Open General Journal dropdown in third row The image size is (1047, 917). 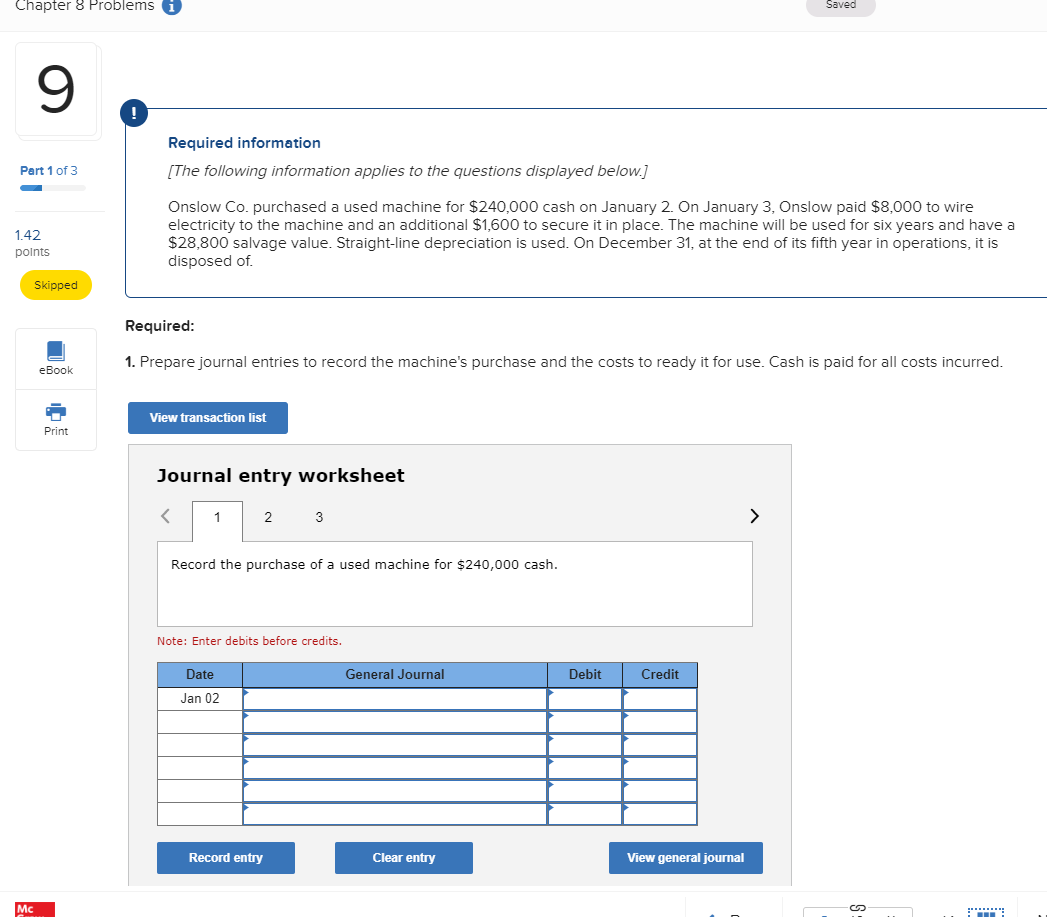395,745
